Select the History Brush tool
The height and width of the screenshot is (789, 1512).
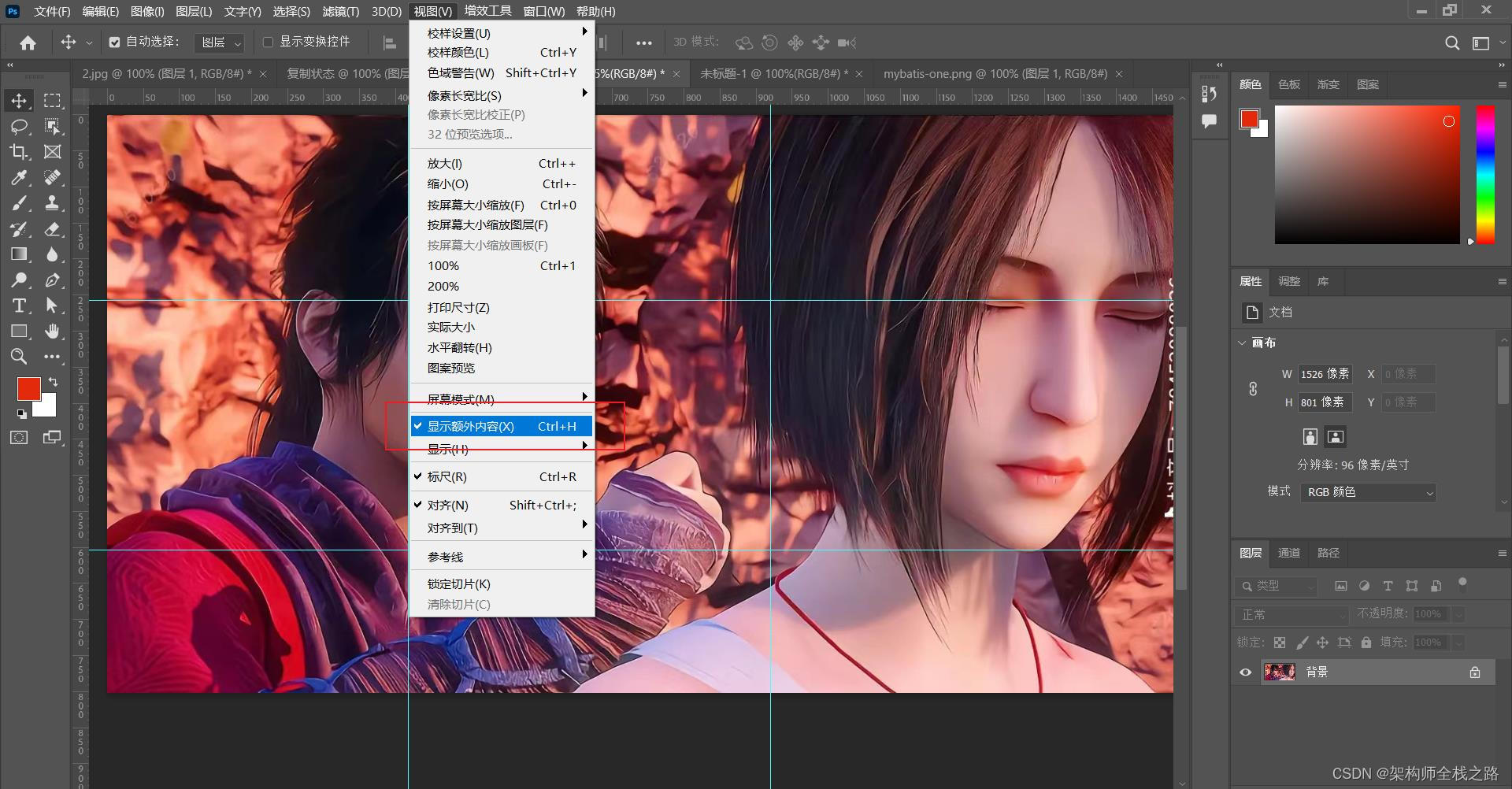coord(19,229)
